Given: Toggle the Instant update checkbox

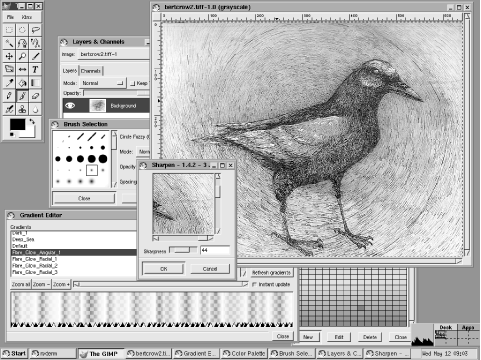Looking at the screenshot, I should 254,284.
